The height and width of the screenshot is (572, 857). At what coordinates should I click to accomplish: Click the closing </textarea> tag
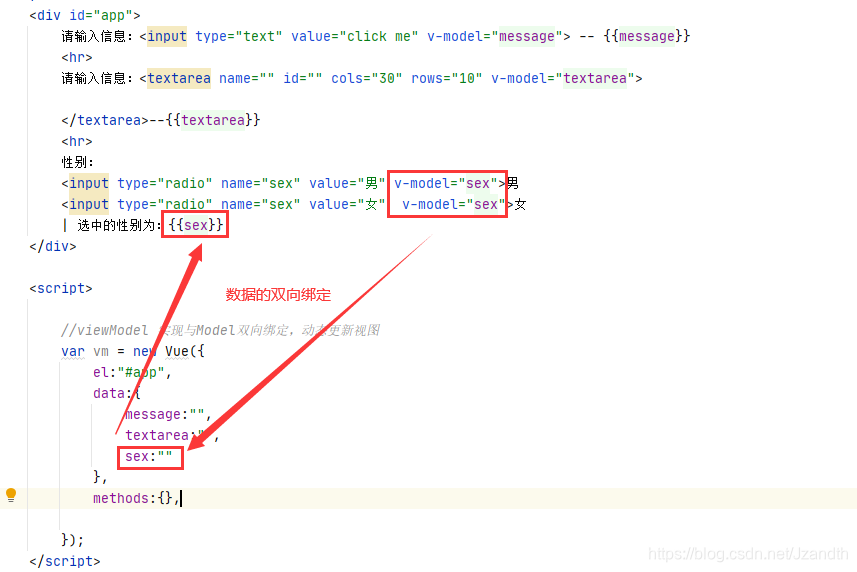(x=105, y=120)
